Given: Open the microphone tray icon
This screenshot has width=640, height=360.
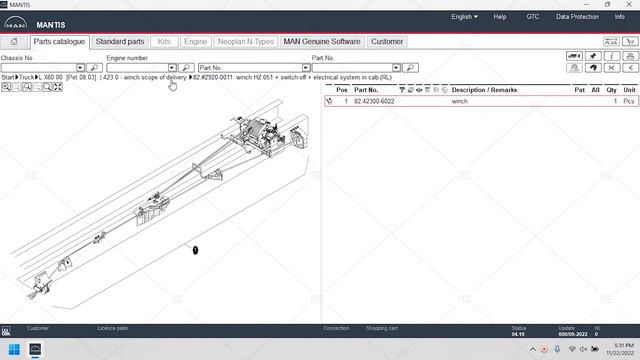Looking at the screenshot, I should point(557,349).
